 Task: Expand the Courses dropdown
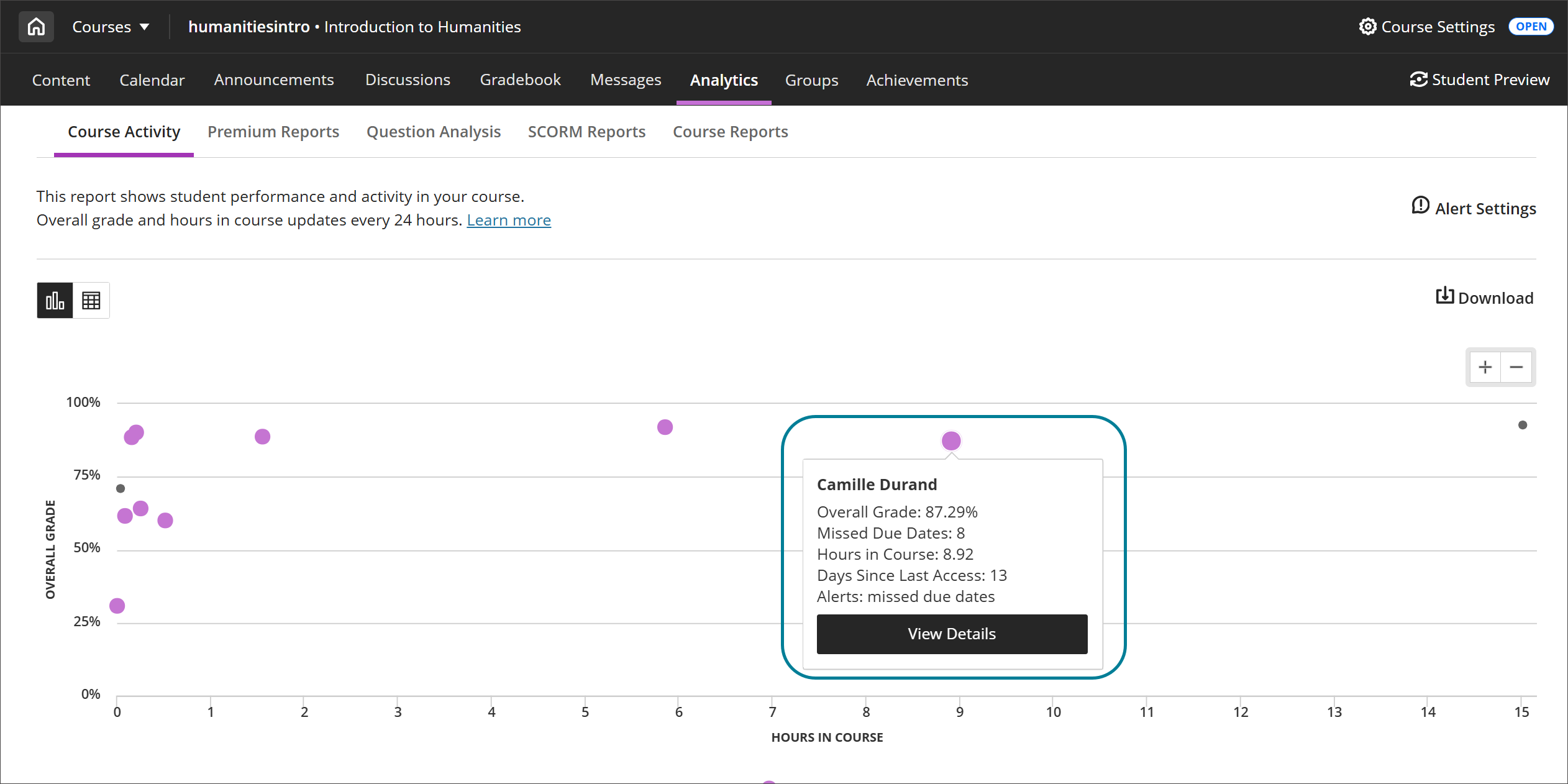pos(111,26)
